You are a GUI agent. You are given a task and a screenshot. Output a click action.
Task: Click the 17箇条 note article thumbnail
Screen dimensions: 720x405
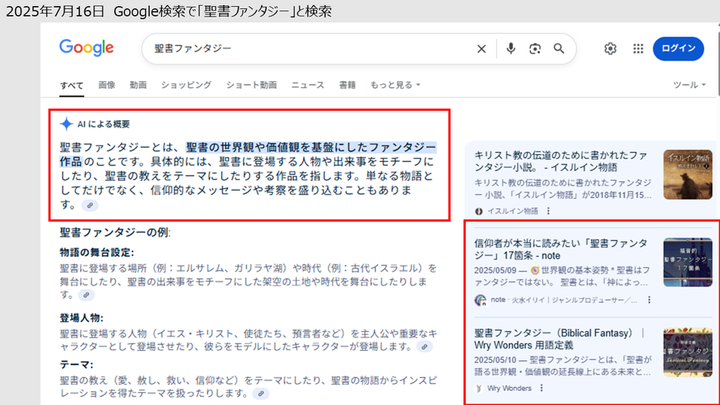(687, 262)
